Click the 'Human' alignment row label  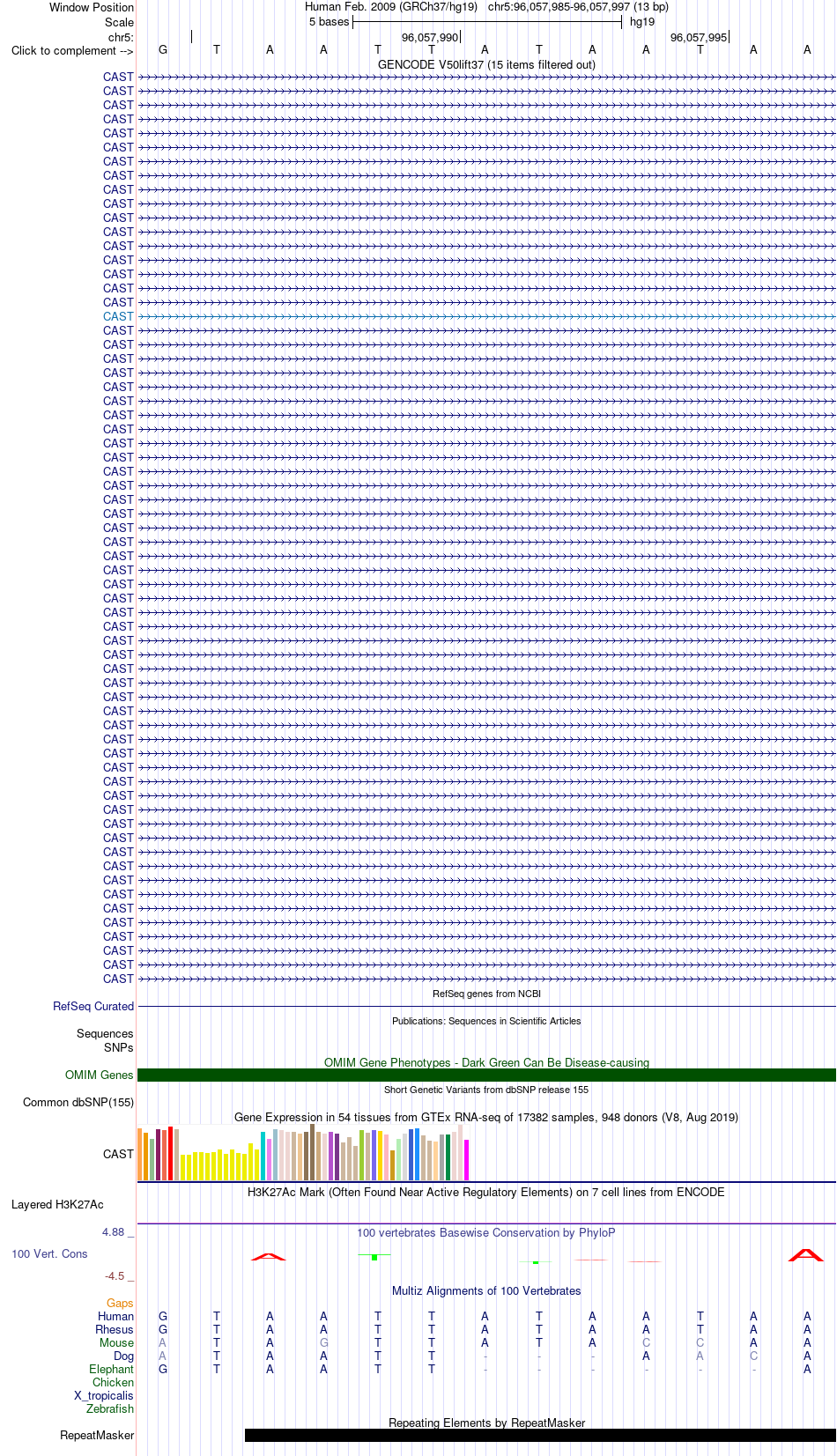tap(115, 1316)
